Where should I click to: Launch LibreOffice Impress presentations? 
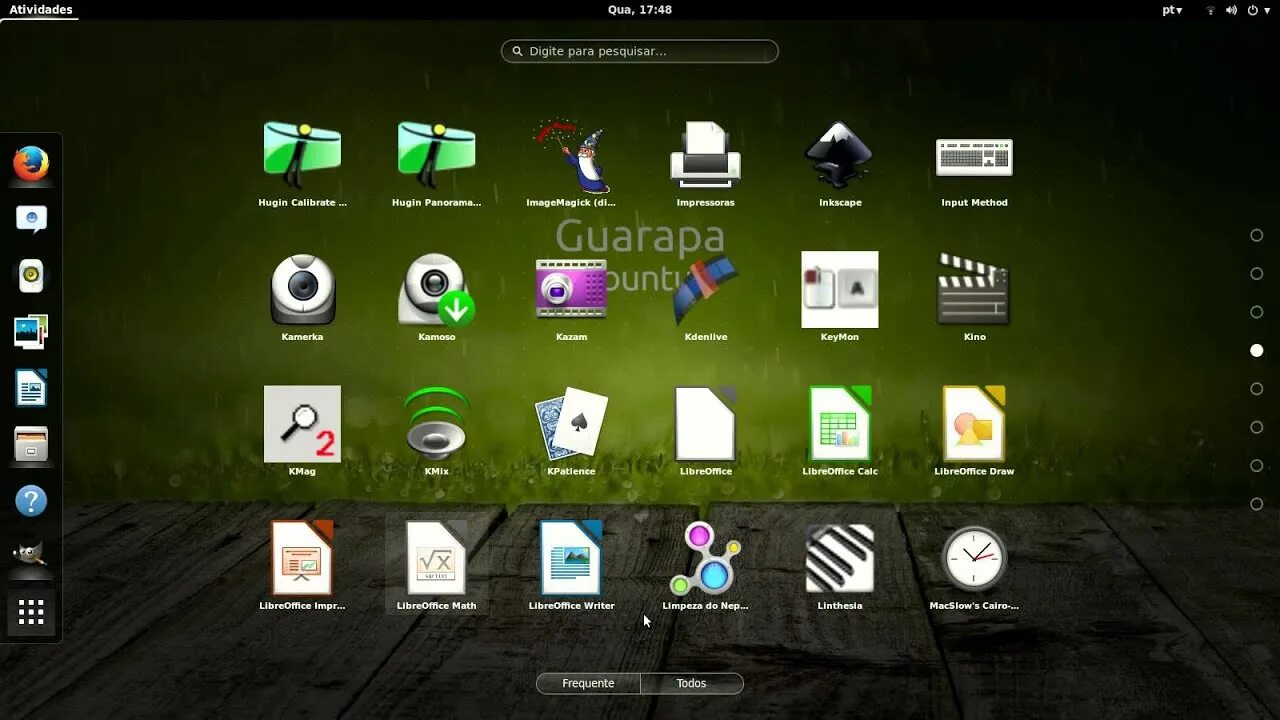point(302,567)
